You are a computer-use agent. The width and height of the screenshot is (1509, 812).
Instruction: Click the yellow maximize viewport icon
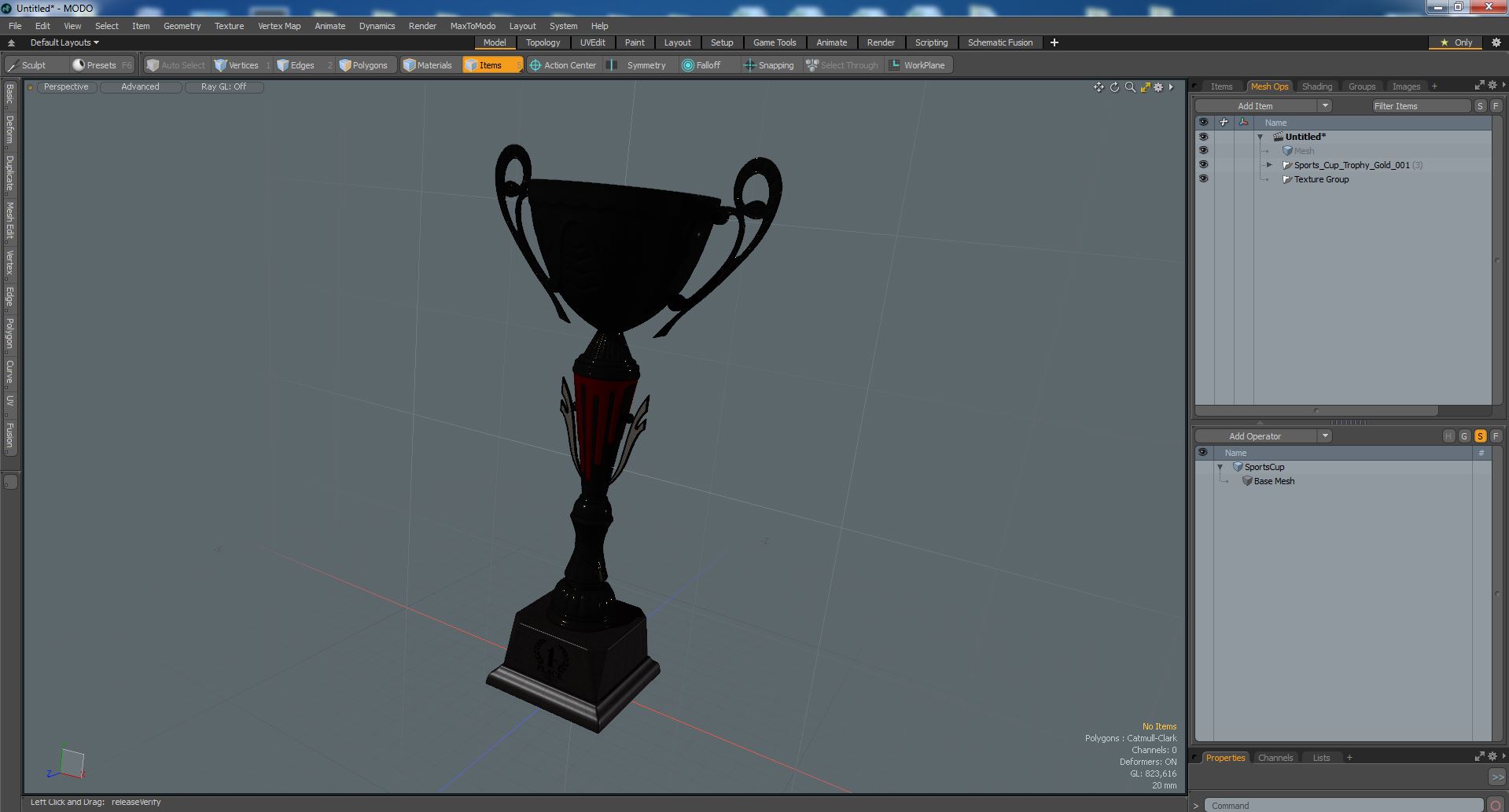pyautogui.click(x=1145, y=87)
